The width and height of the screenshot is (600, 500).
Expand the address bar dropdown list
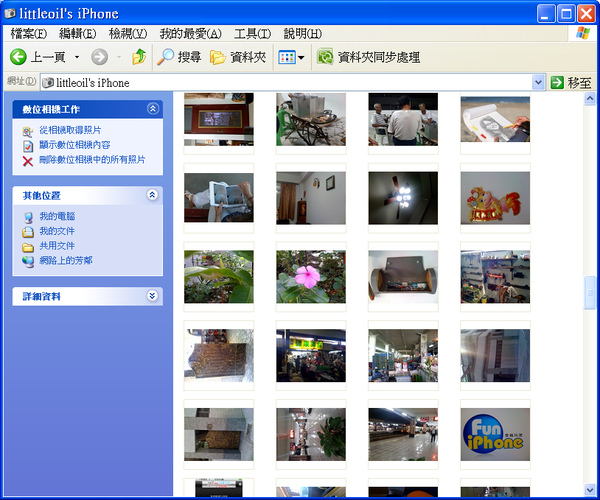pos(538,82)
